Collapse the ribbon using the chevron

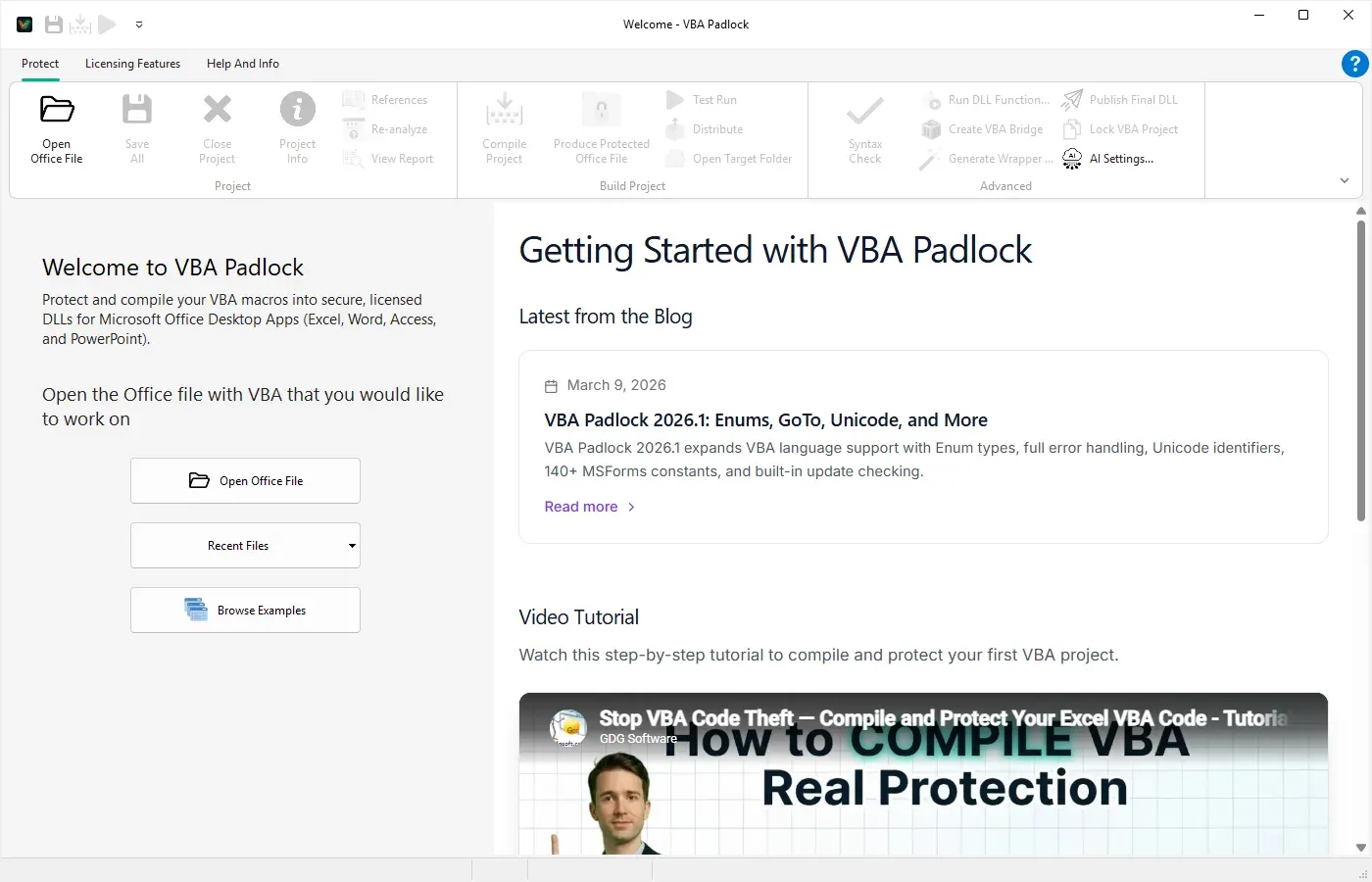tap(1345, 180)
